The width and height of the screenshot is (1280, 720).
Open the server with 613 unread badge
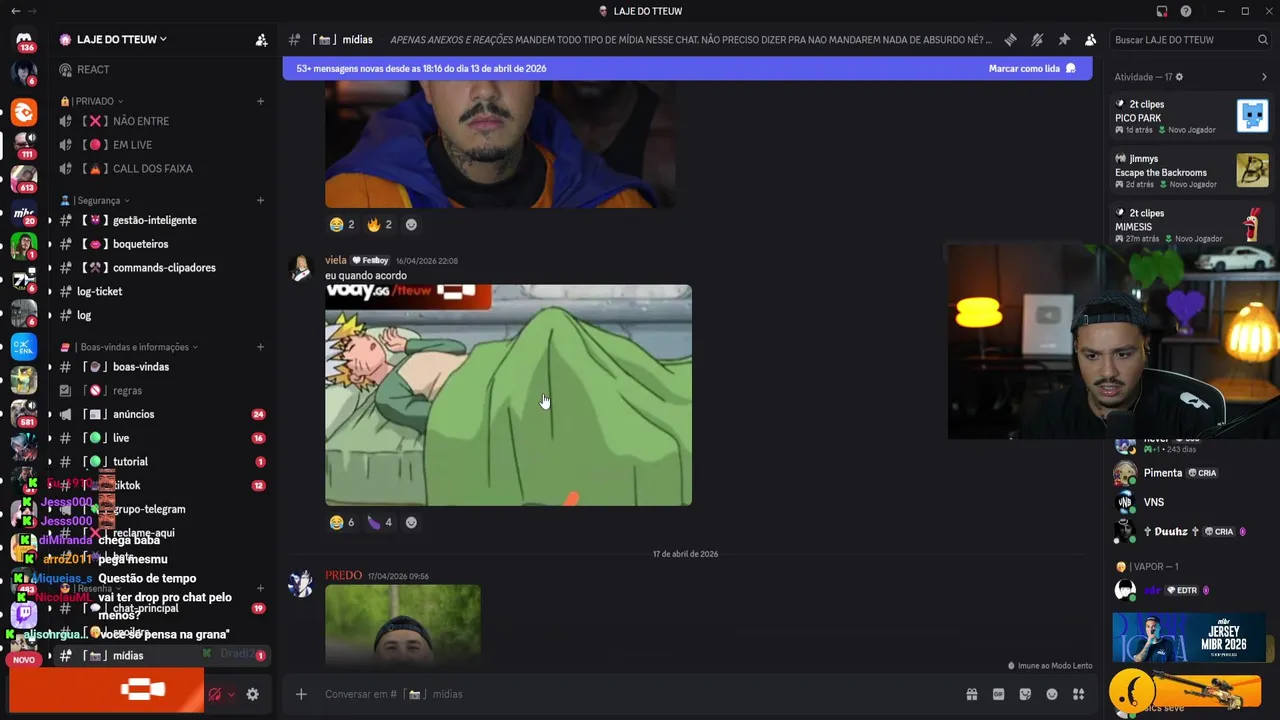[x=24, y=178]
